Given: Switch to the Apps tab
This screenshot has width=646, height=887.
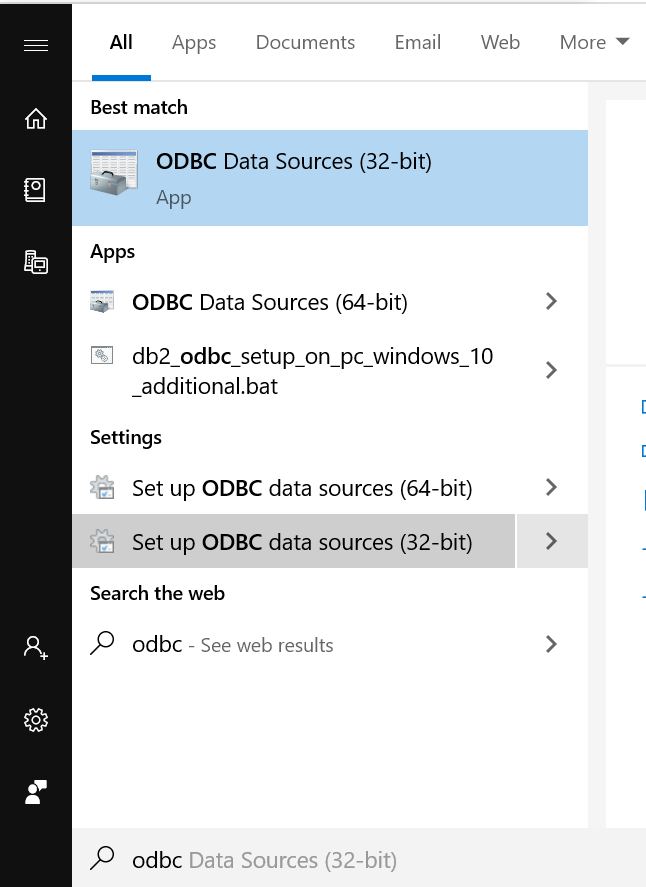Looking at the screenshot, I should click(x=193, y=43).
